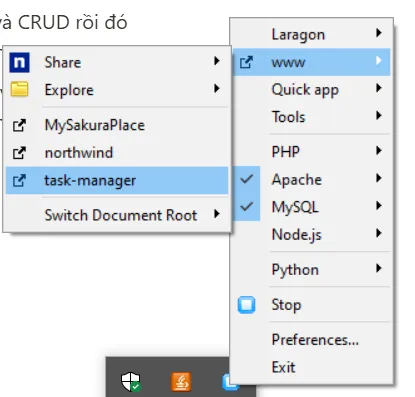Image resolution: width=415 pixels, height=397 pixels.
Task: Expand the Tools submenu arrow
Action: point(378,116)
